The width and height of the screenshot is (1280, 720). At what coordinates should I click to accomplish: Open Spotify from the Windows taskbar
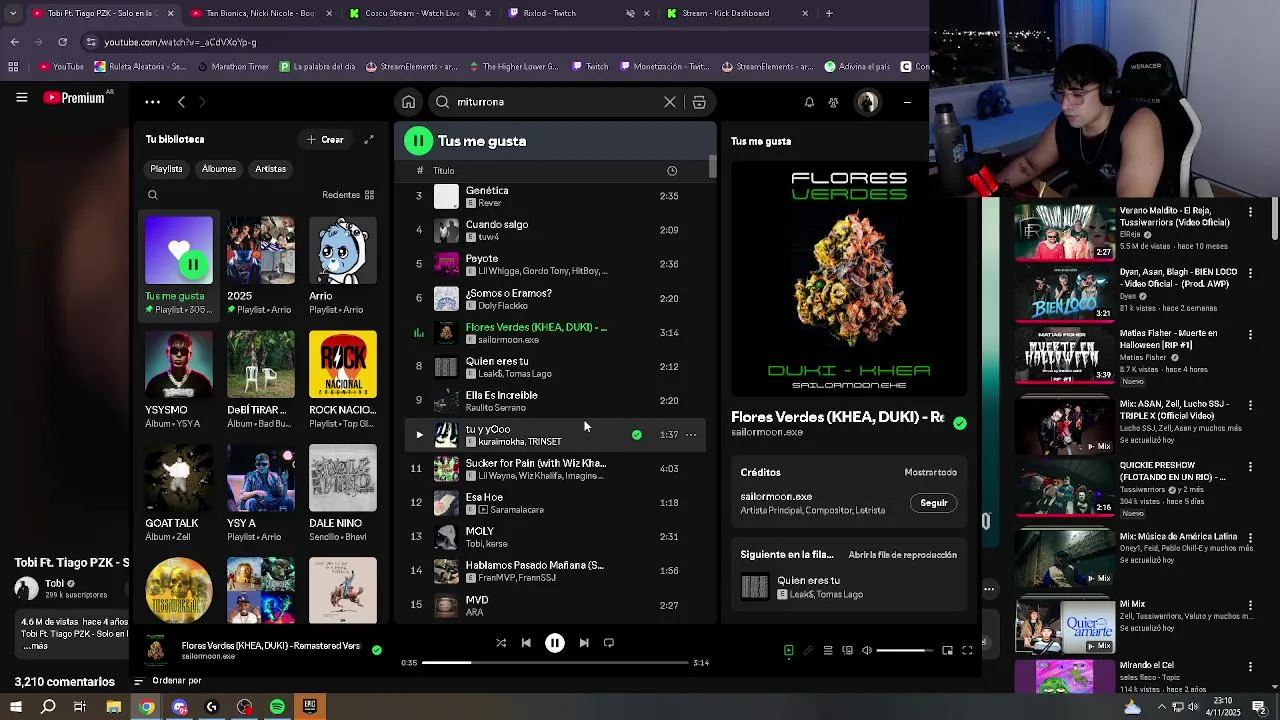[277, 707]
